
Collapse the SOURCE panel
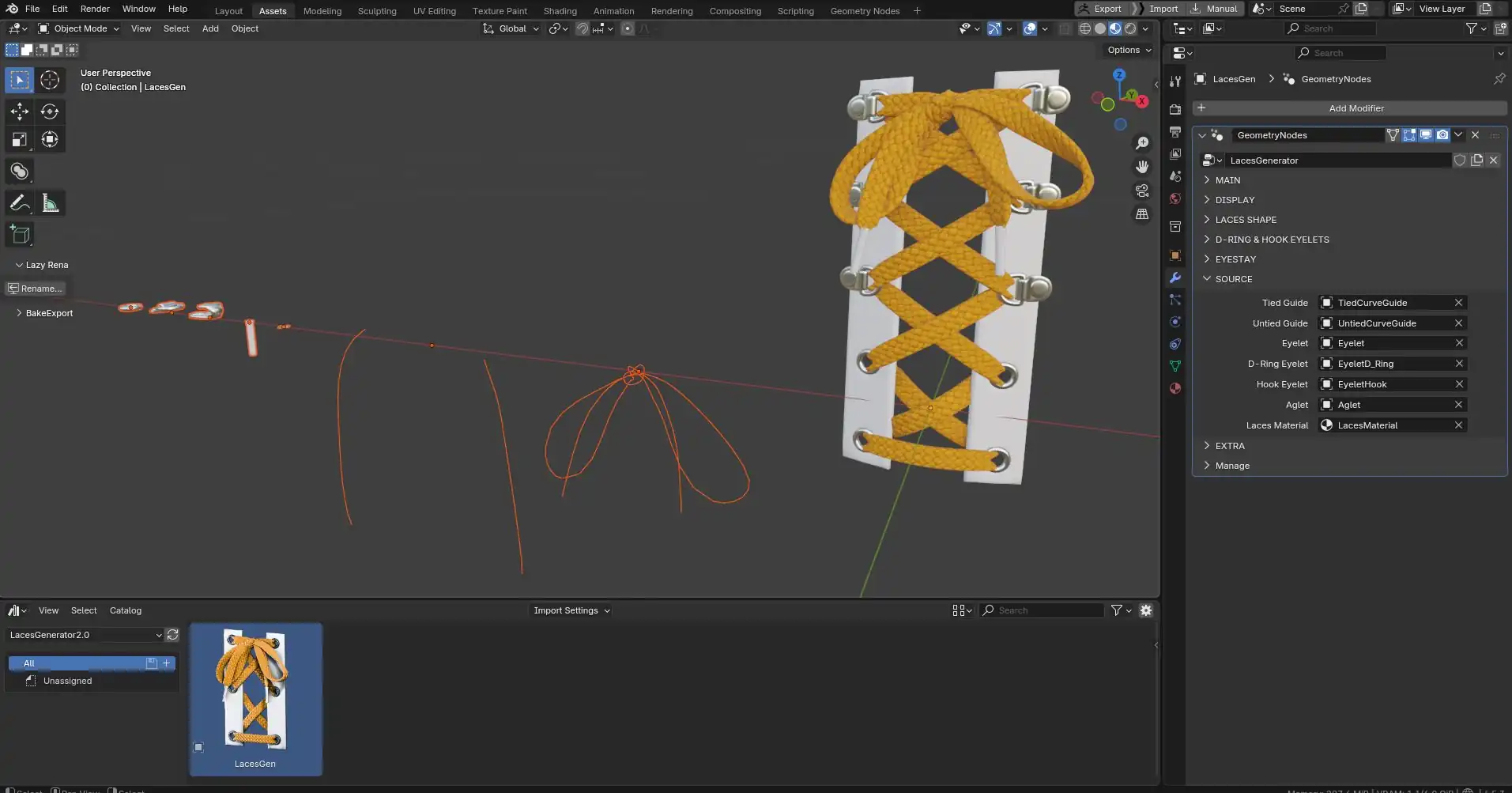coord(1233,279)
